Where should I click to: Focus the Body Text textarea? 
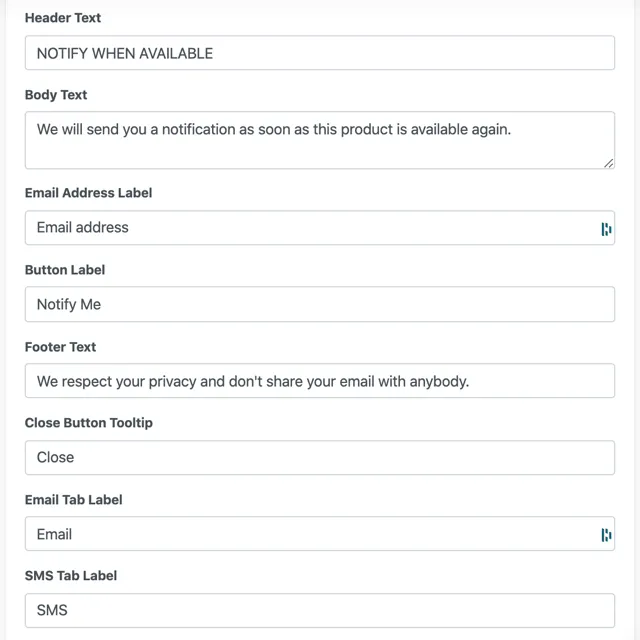click(x=320, y=140)
